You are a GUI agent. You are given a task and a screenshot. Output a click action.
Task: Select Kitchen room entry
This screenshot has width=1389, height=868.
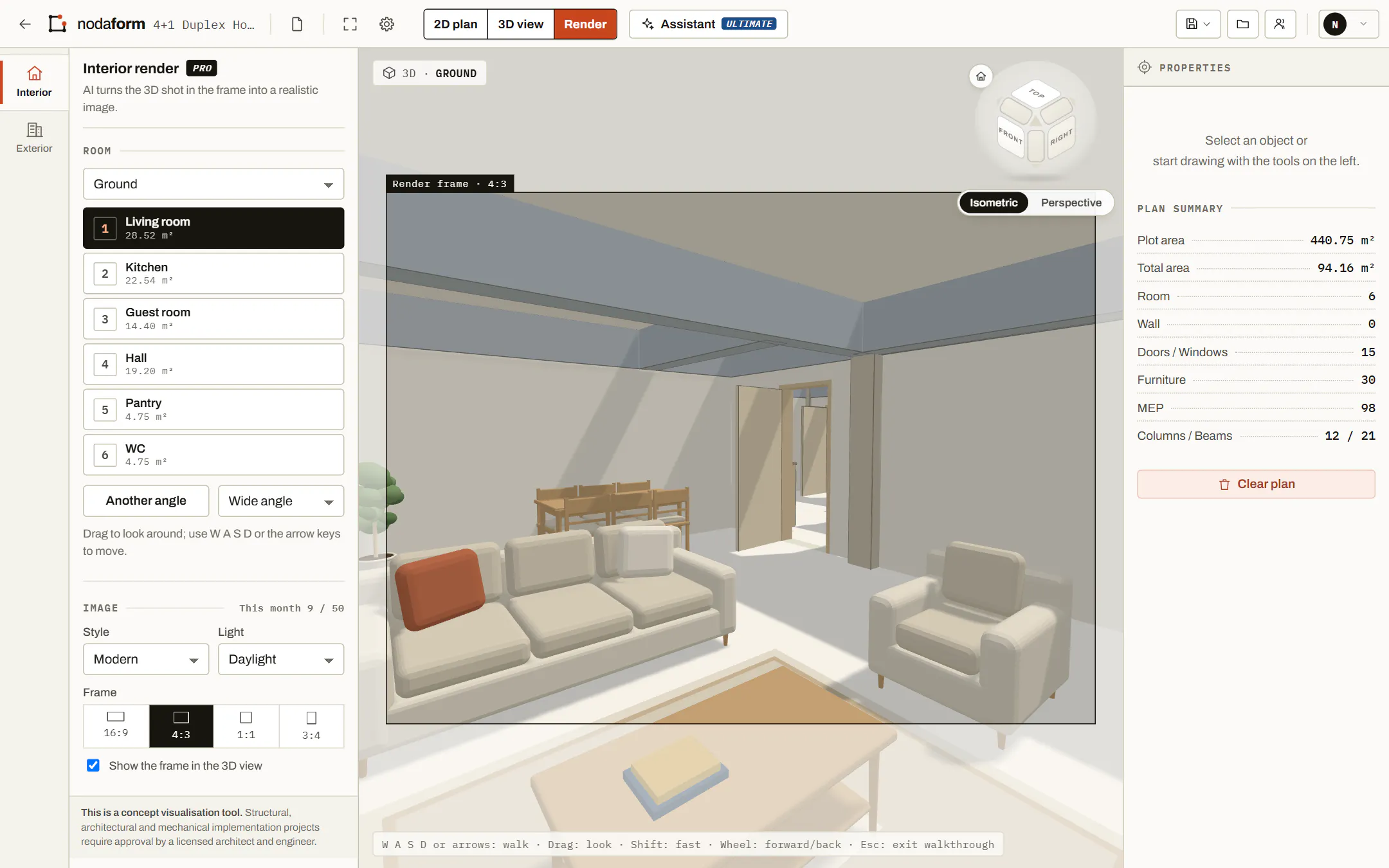[x=213, y=273]
